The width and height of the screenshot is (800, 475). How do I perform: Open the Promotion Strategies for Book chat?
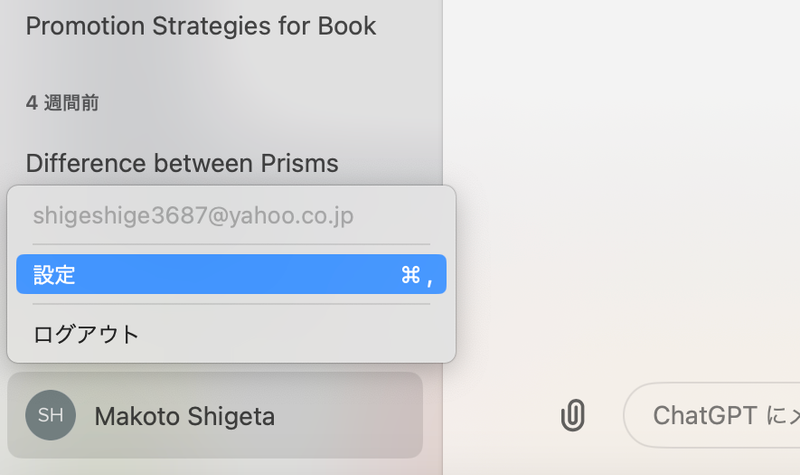pyautogui.click(x=201, y=26)
